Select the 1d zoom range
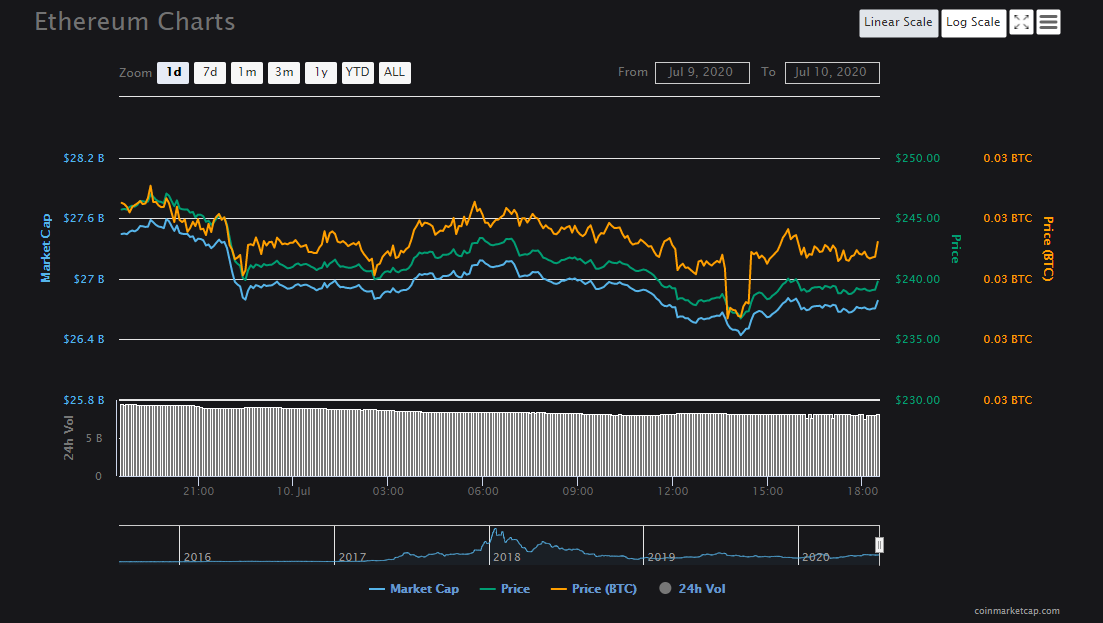The width and height of the screenshot is (1103, 623). tap(173, 73)
